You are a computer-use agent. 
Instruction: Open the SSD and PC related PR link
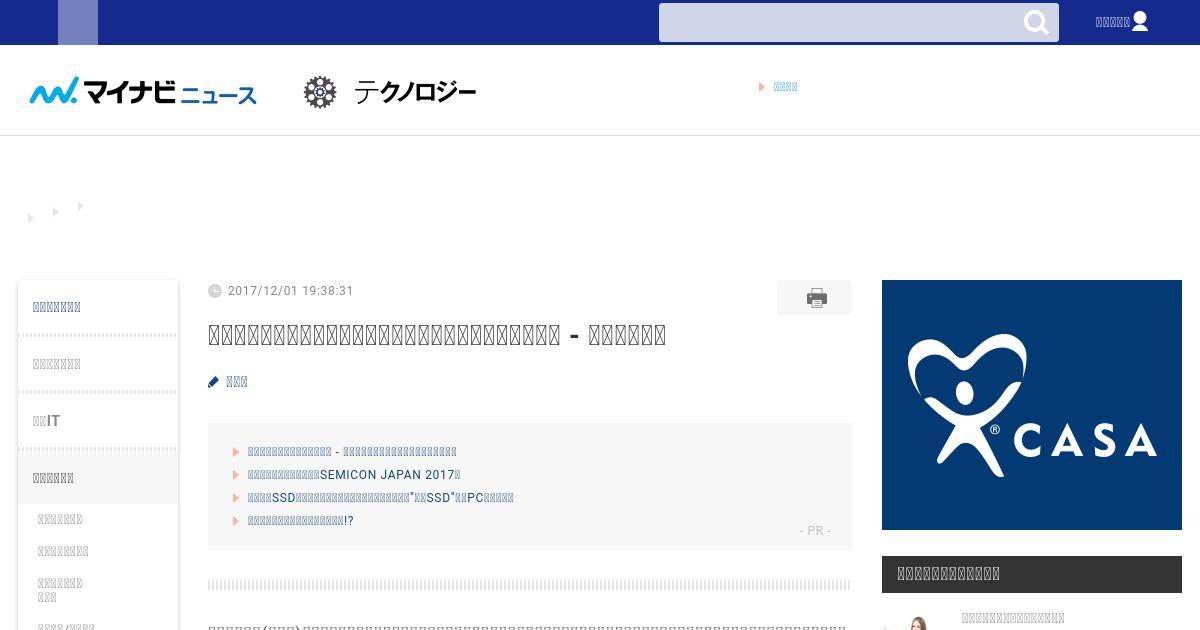(x=380, y=498)
